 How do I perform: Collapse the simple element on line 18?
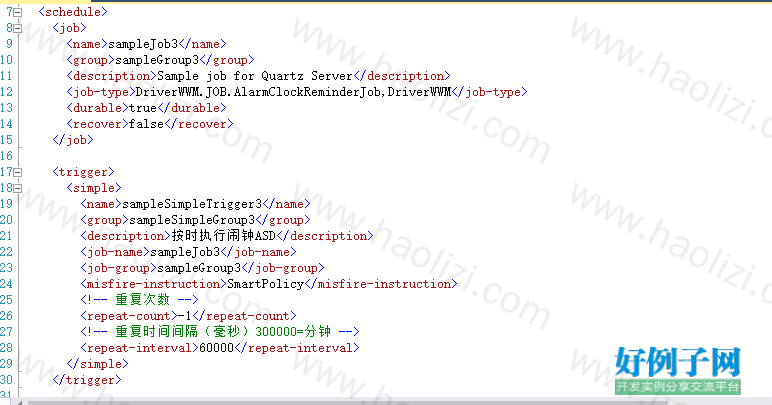[x=18, y=188]
